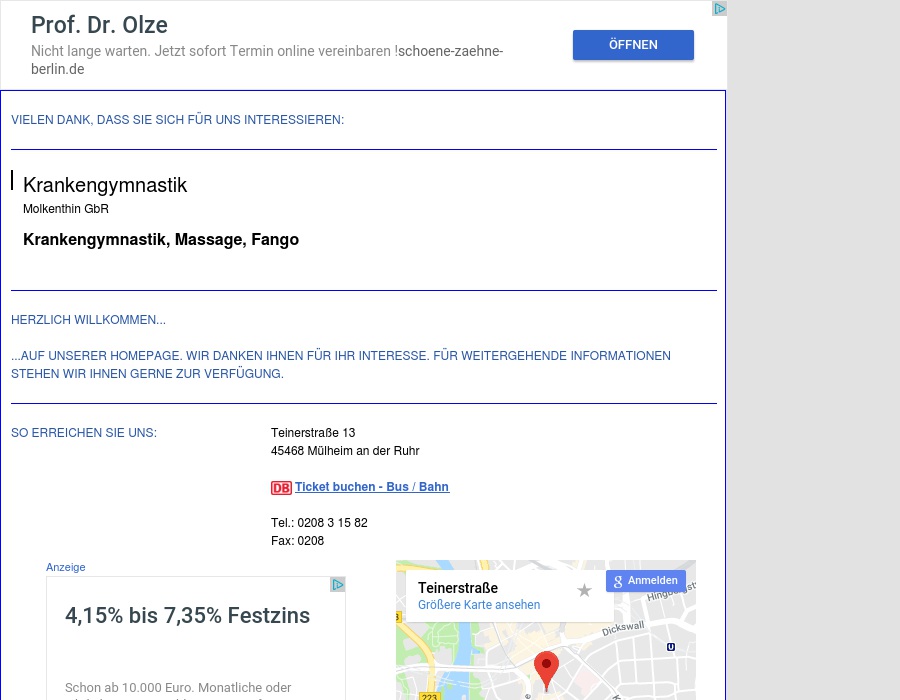Click the Schon ab 10.000 Euro ad text
Viewport: 900px width, 700px height.
[x=178, y=688]
